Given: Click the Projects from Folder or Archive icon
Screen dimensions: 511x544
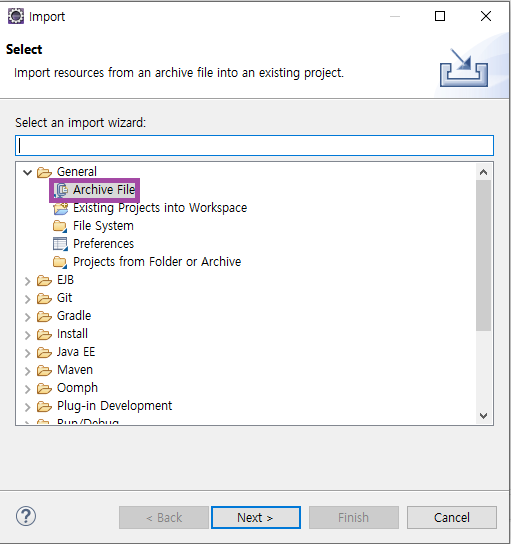Looking at the screenshot, I should pos(60,262).
